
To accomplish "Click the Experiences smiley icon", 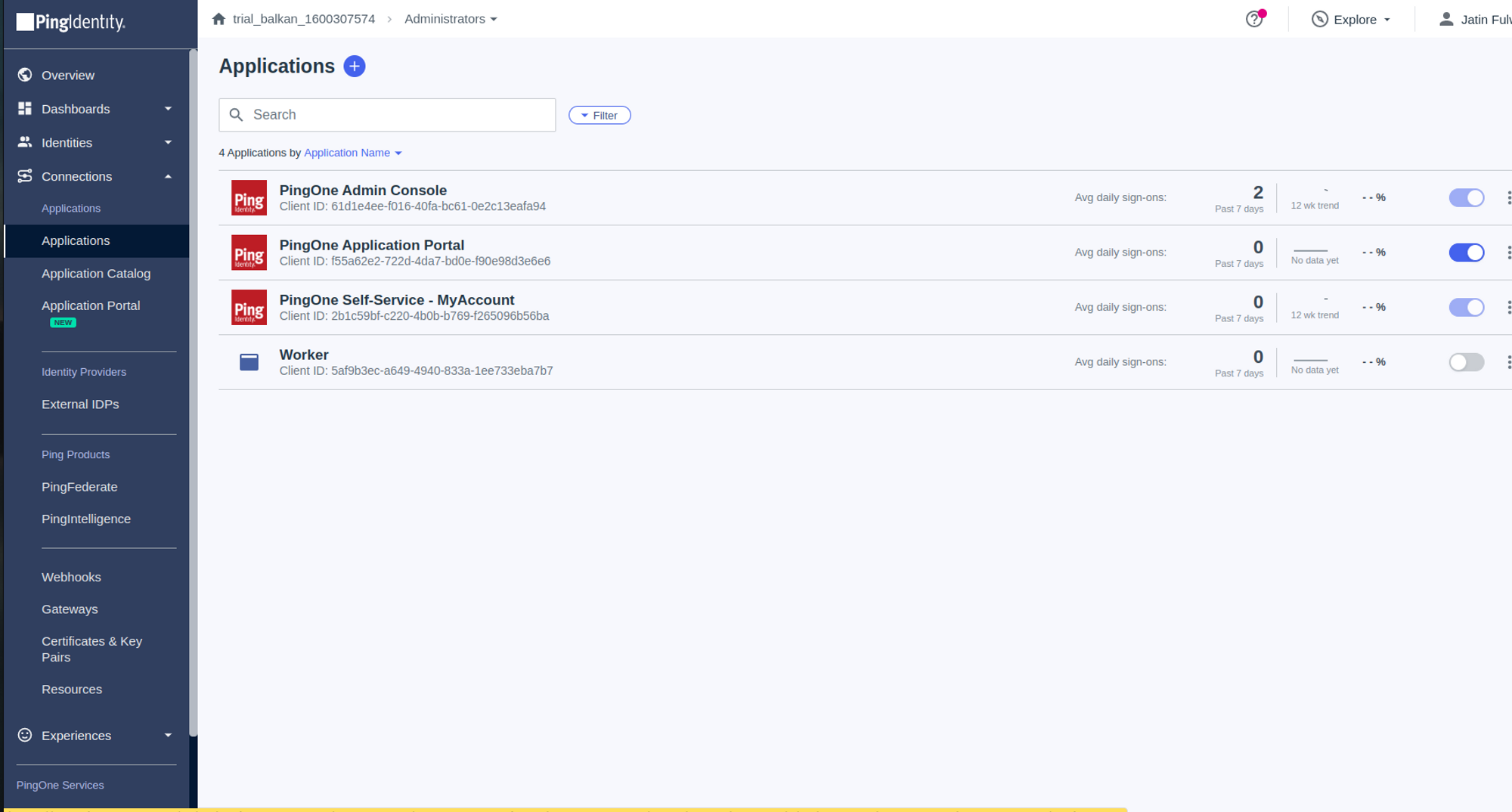I will point(25,735).
